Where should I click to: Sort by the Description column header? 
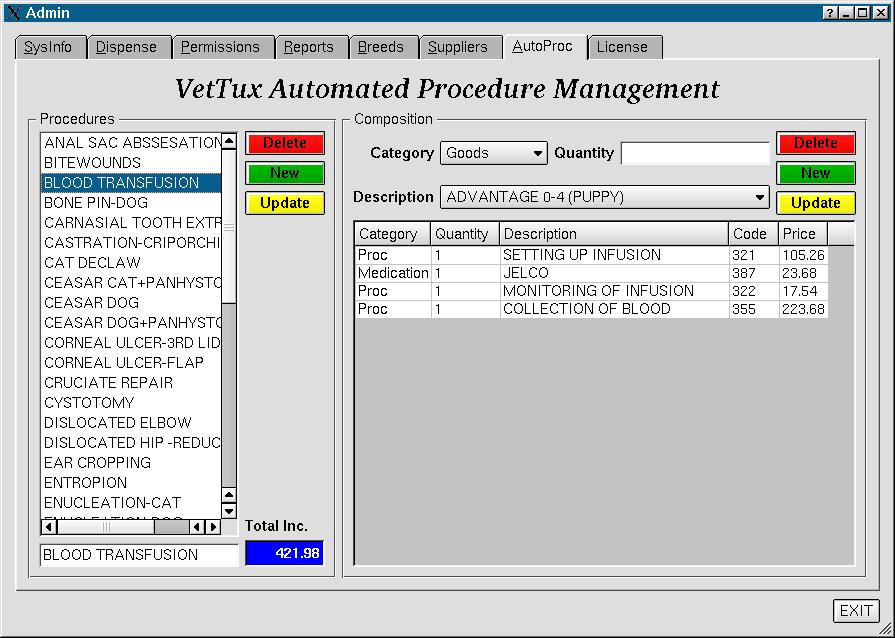[x=614, y=234]
